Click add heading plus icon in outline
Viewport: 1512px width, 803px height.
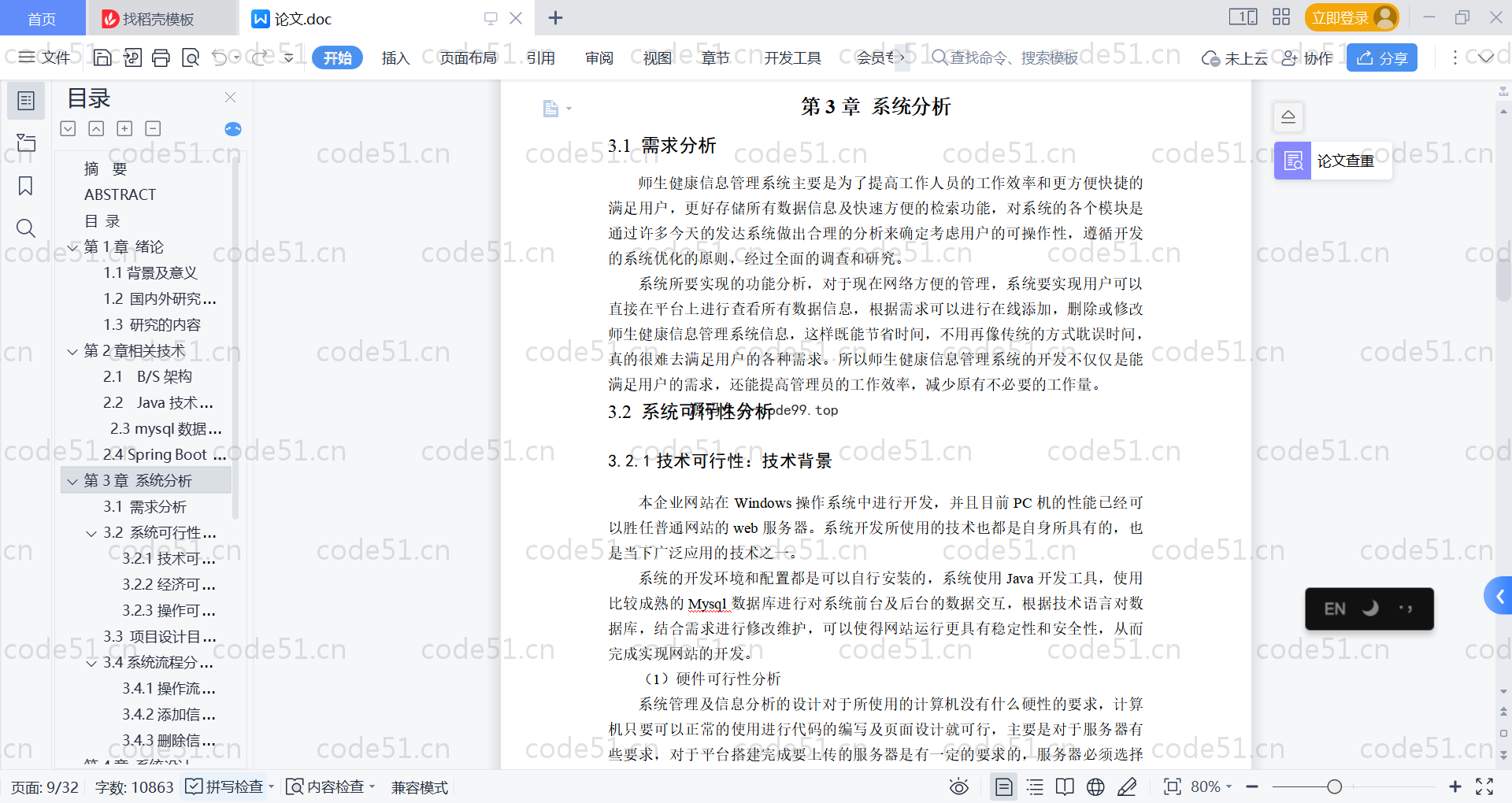(x=124, y=128)
